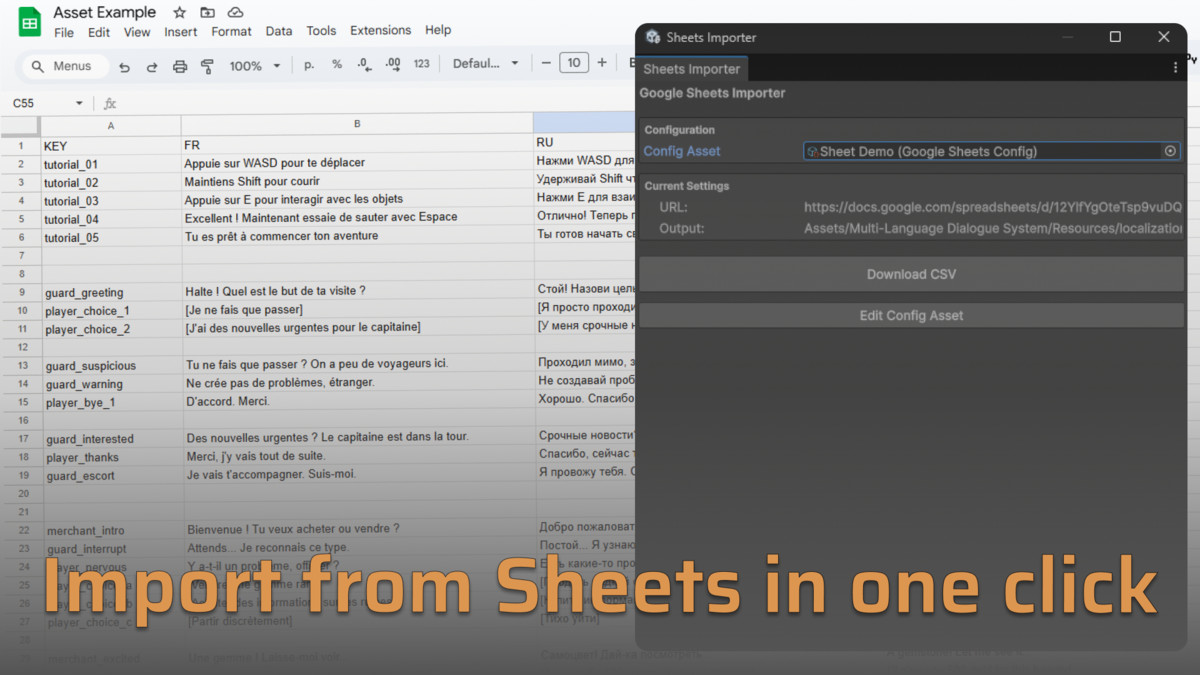The height and width of the screenshot is (675, 1200).
Task: Select cell tutorial_03
Action: point(111,201)
